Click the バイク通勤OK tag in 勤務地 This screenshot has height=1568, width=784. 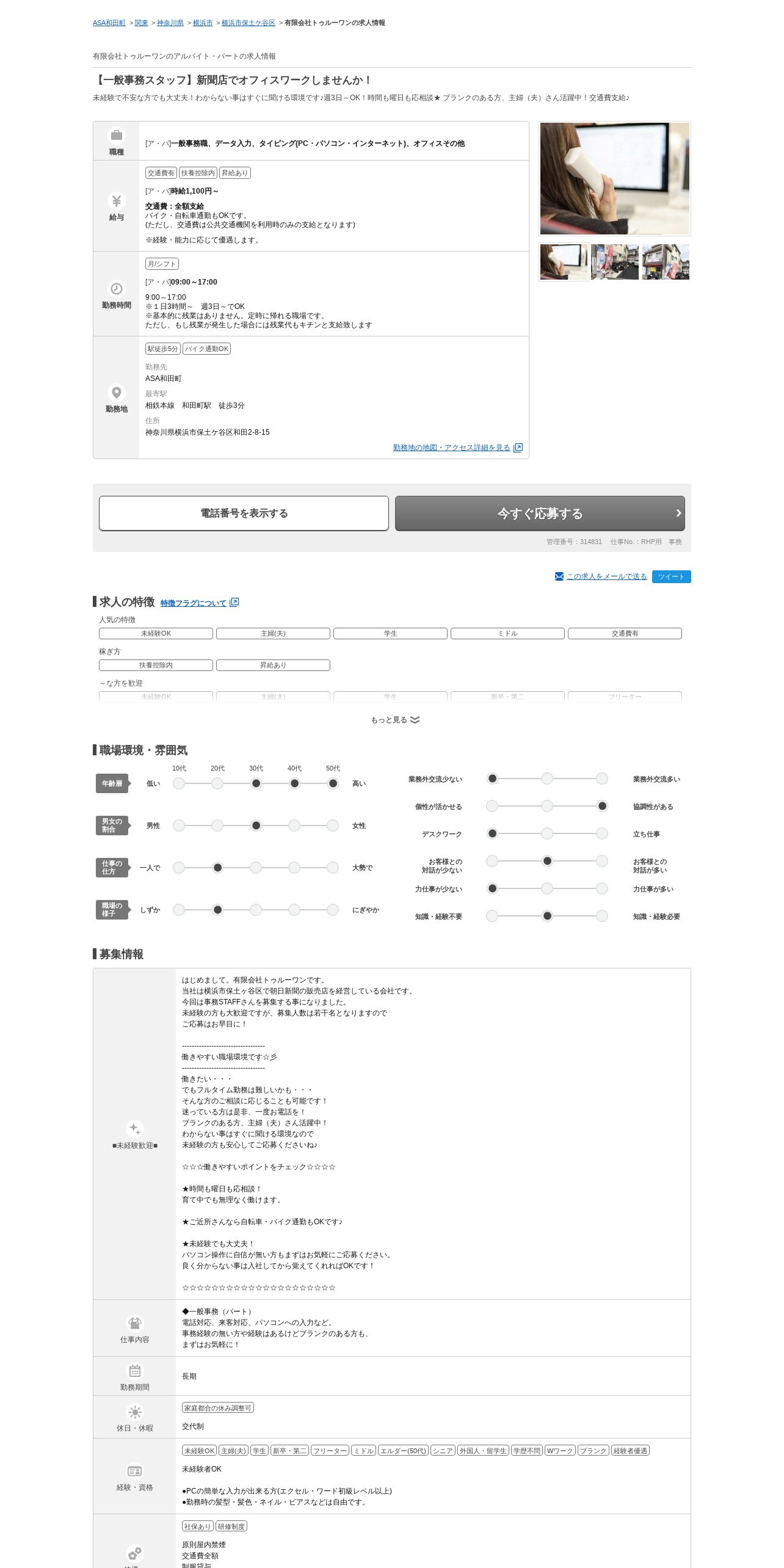(206, 349)
